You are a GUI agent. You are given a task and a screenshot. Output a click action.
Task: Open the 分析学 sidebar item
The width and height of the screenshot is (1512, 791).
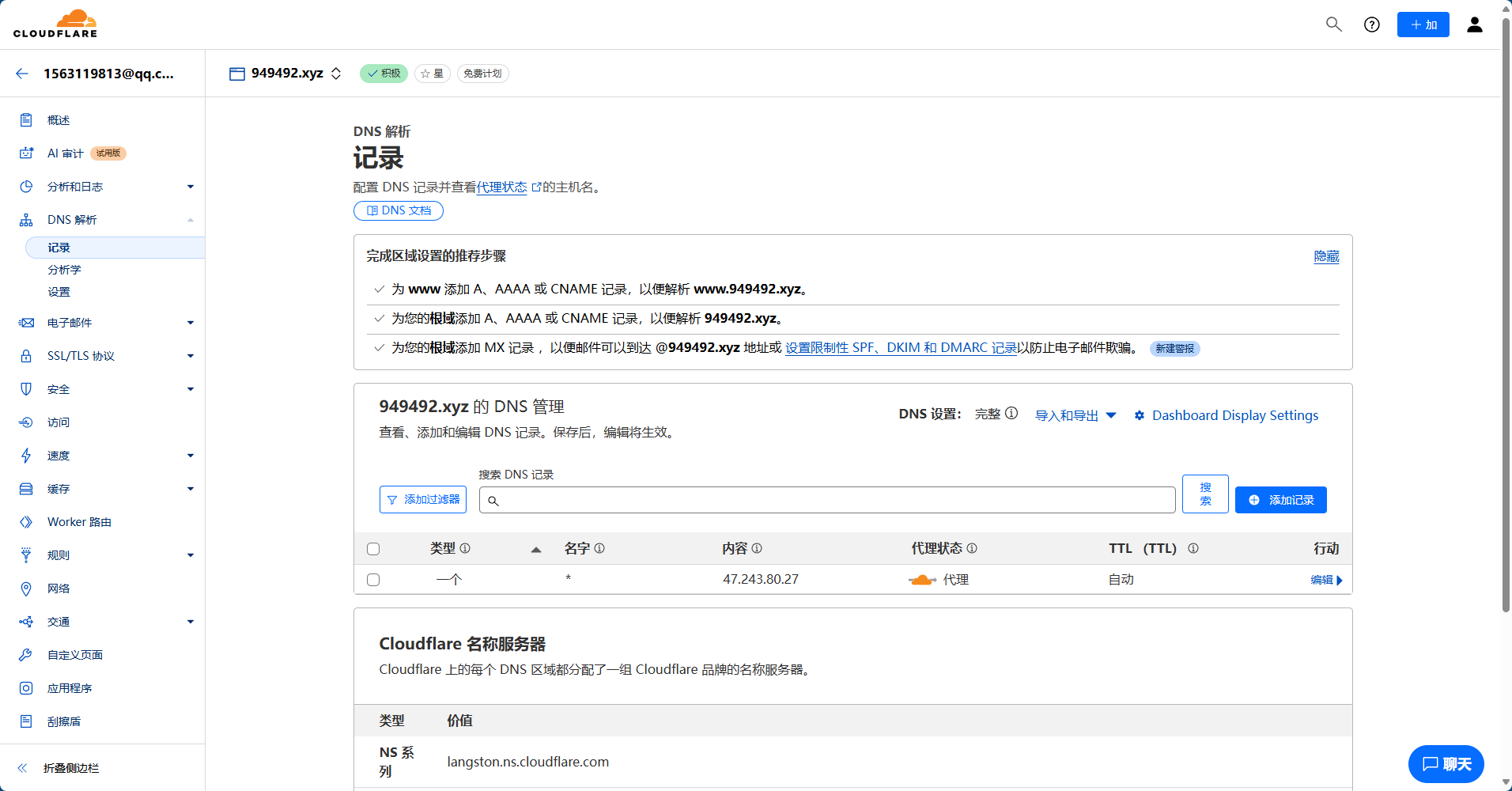point(64,270)
